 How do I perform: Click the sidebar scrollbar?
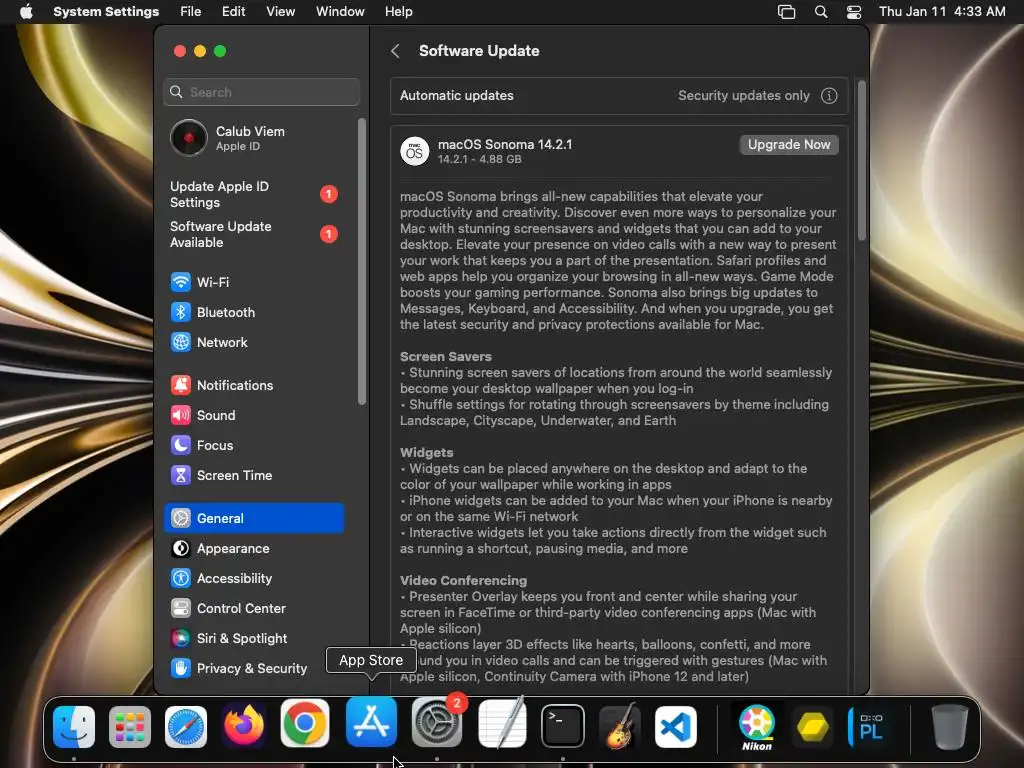[362, 261]
